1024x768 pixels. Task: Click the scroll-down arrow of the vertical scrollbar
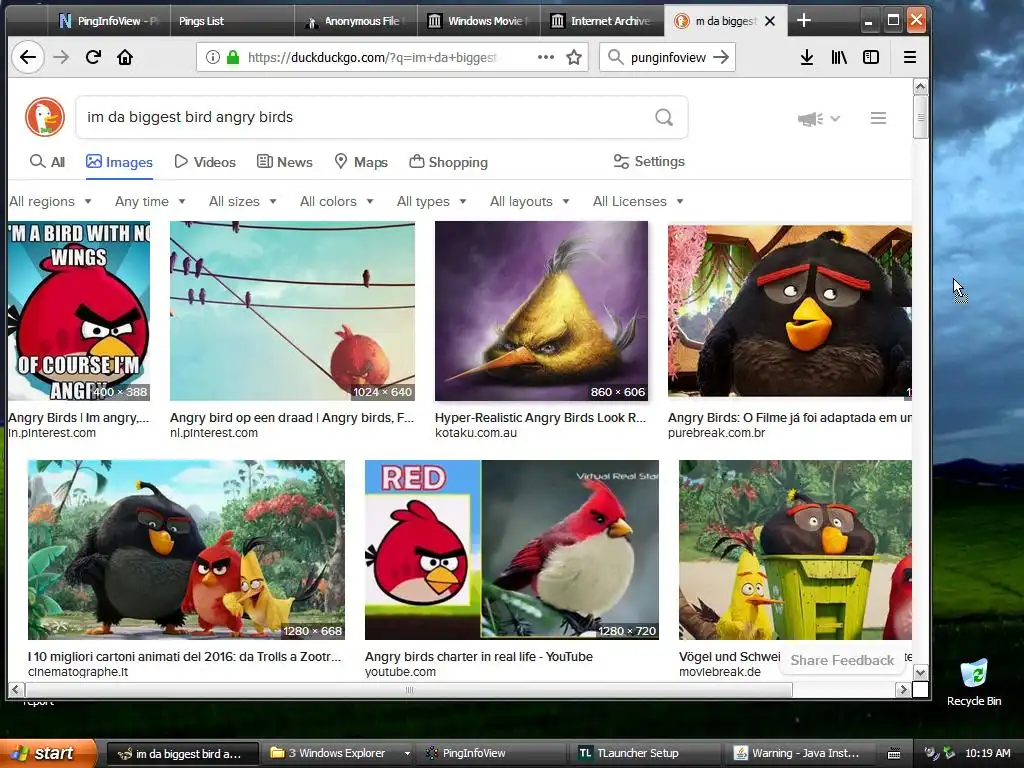coord(920,673)
